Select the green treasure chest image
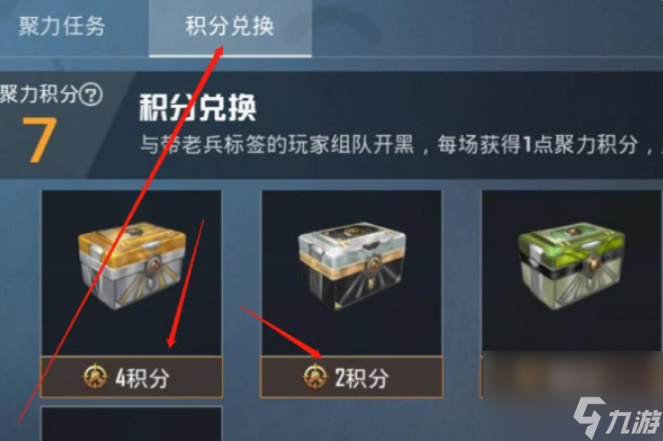Viewport: 663px width, 441px height. click(572, 266)
